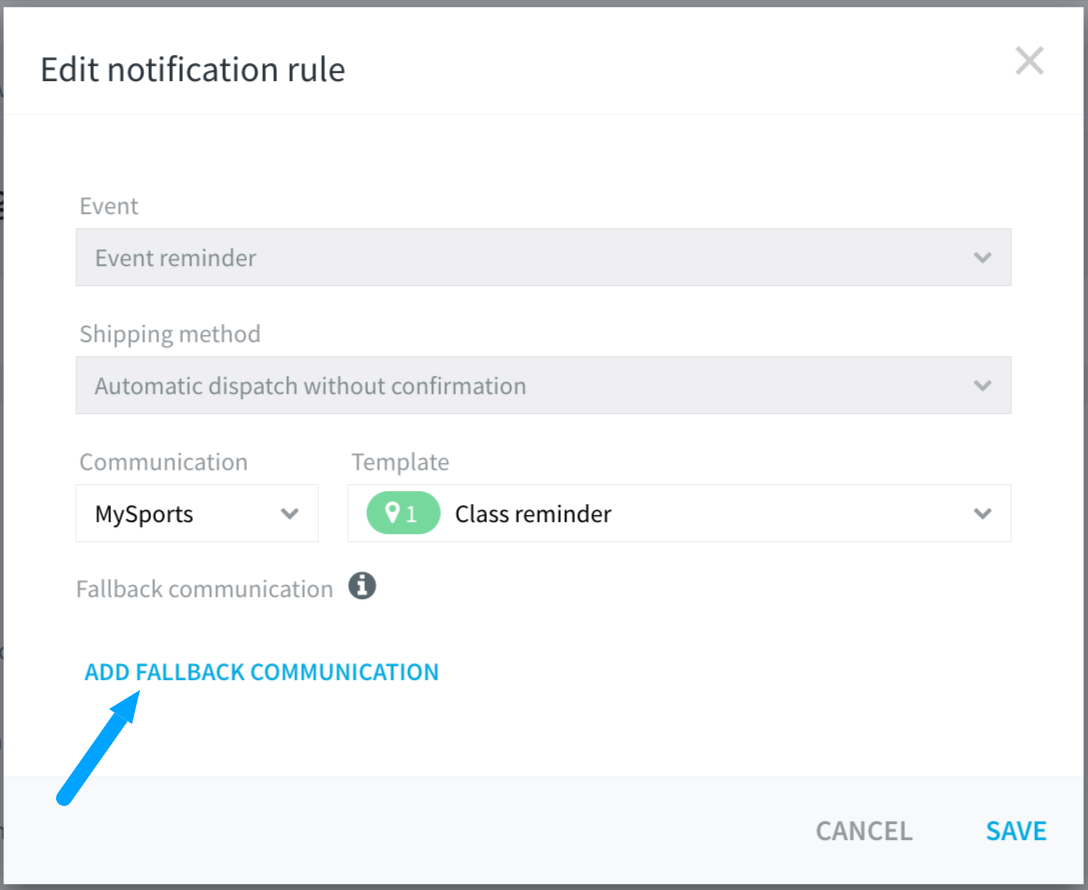Screen dimensions: 1088x890
Task: Cancel editing the notification rule
Action: [863, 830]
